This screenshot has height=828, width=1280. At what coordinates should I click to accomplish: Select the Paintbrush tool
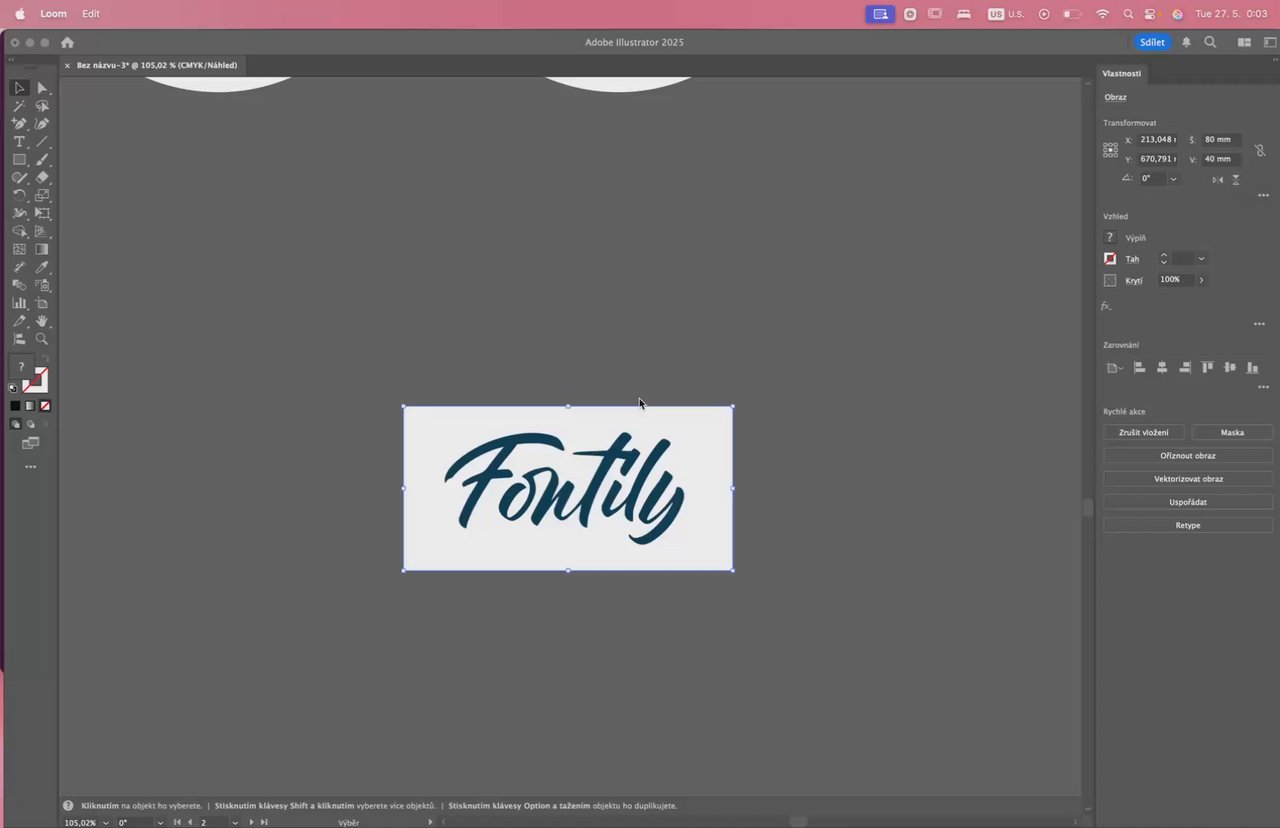tap(42, 160)
